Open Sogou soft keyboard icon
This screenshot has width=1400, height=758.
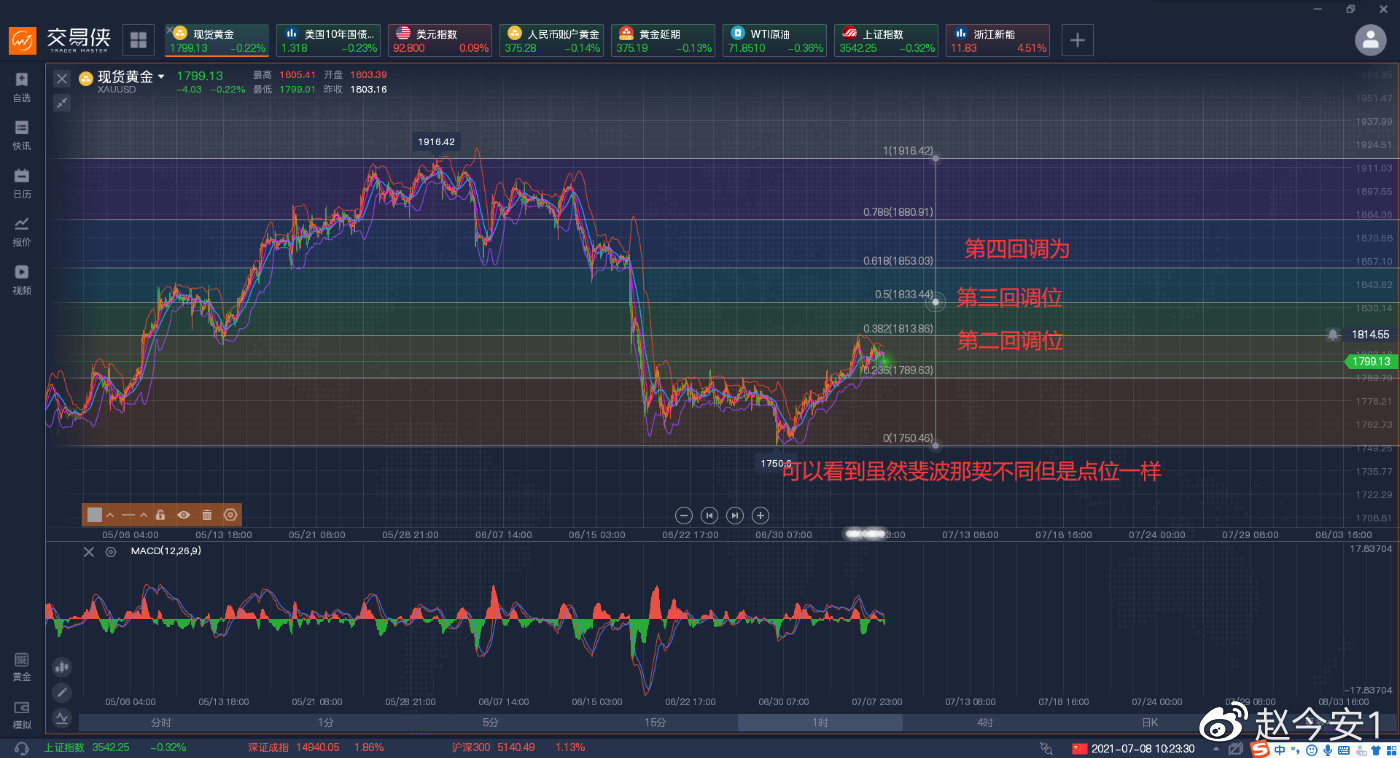(x=1342, y=748)
